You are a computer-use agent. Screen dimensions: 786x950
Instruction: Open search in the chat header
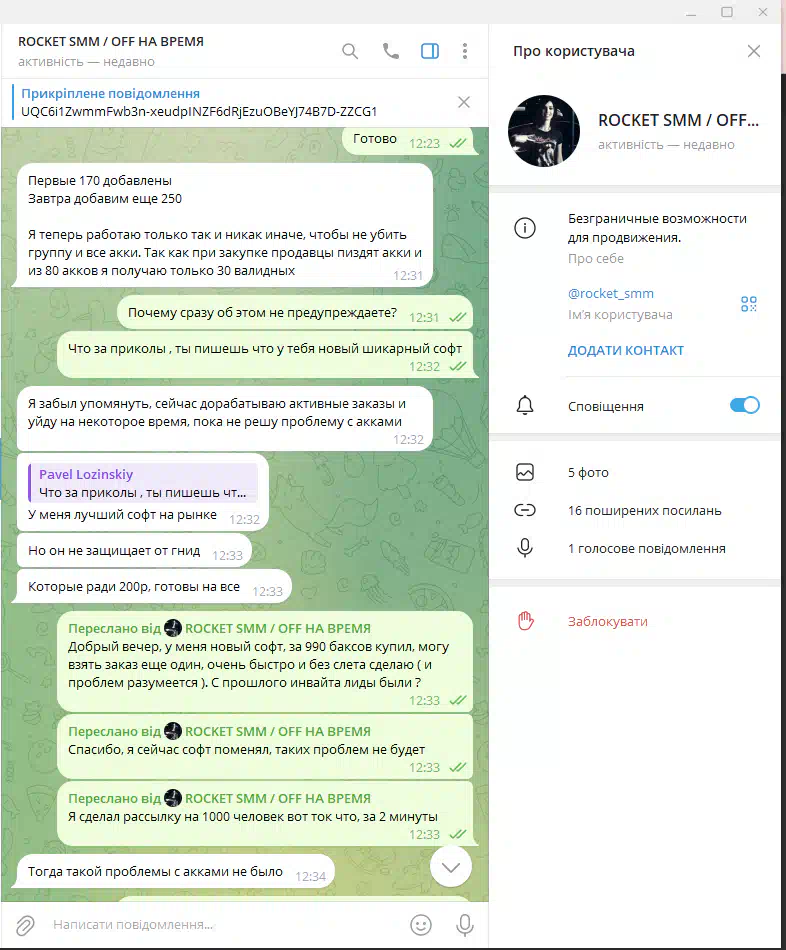point(350,51)
